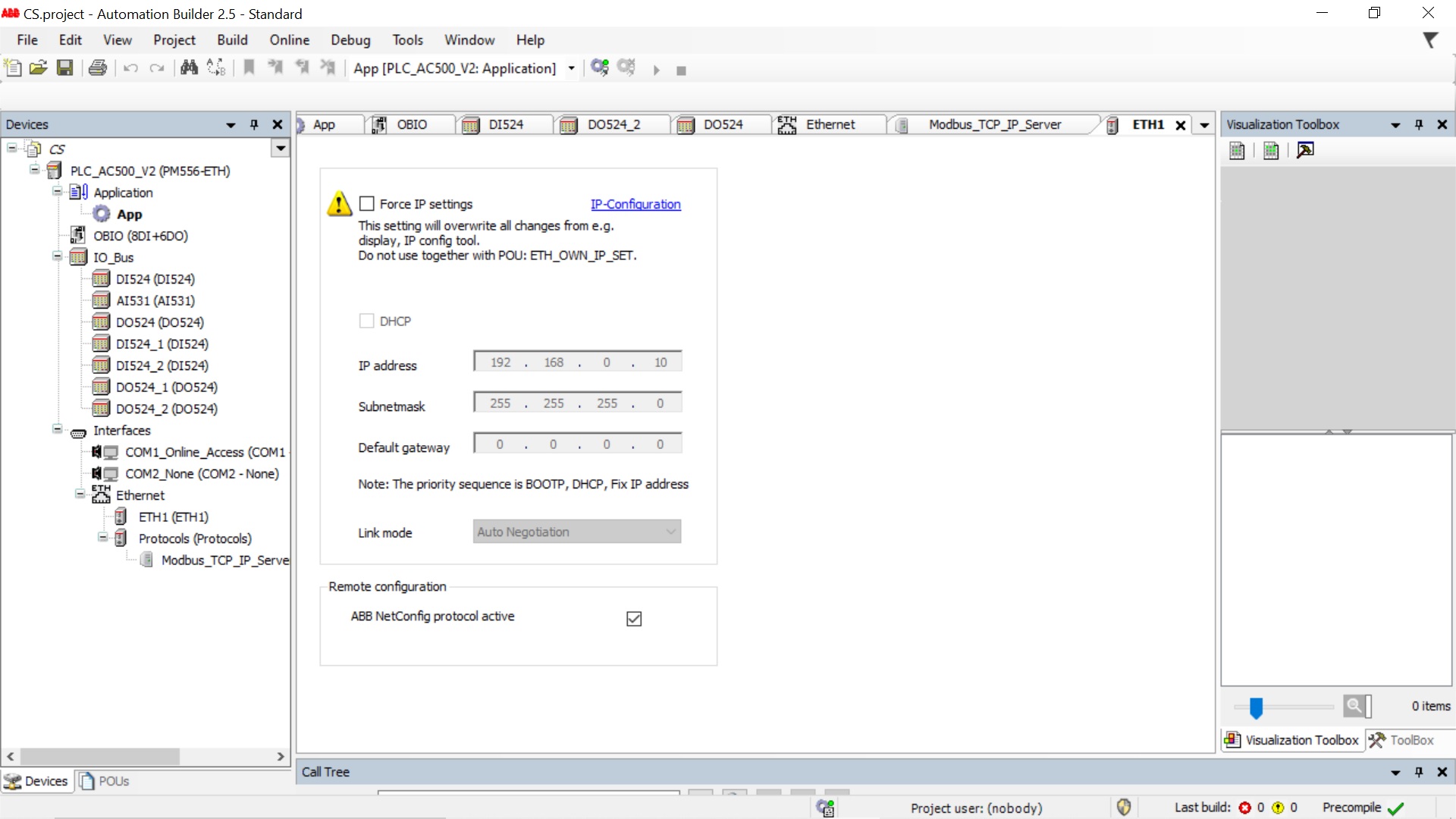
Task: Open the Build menu
Action: [232, 40]
